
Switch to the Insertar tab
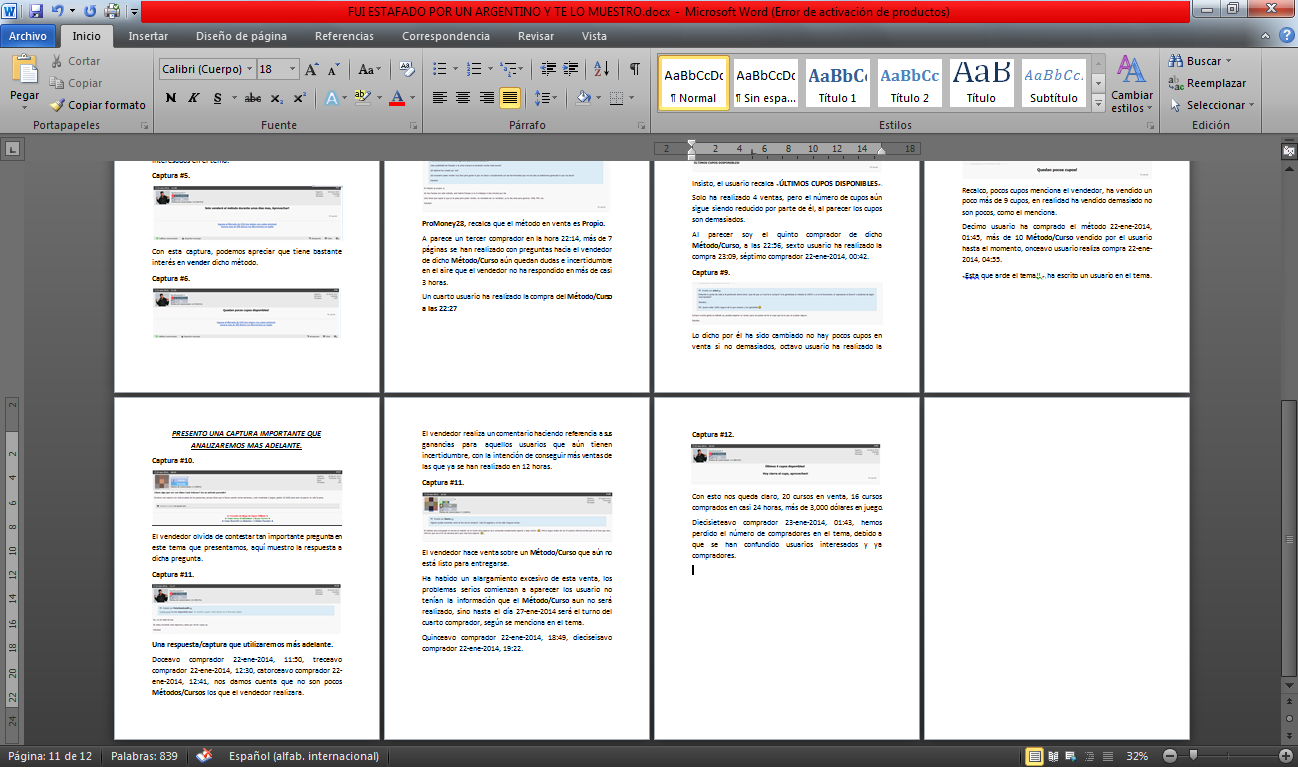click(x=148, y=36)
